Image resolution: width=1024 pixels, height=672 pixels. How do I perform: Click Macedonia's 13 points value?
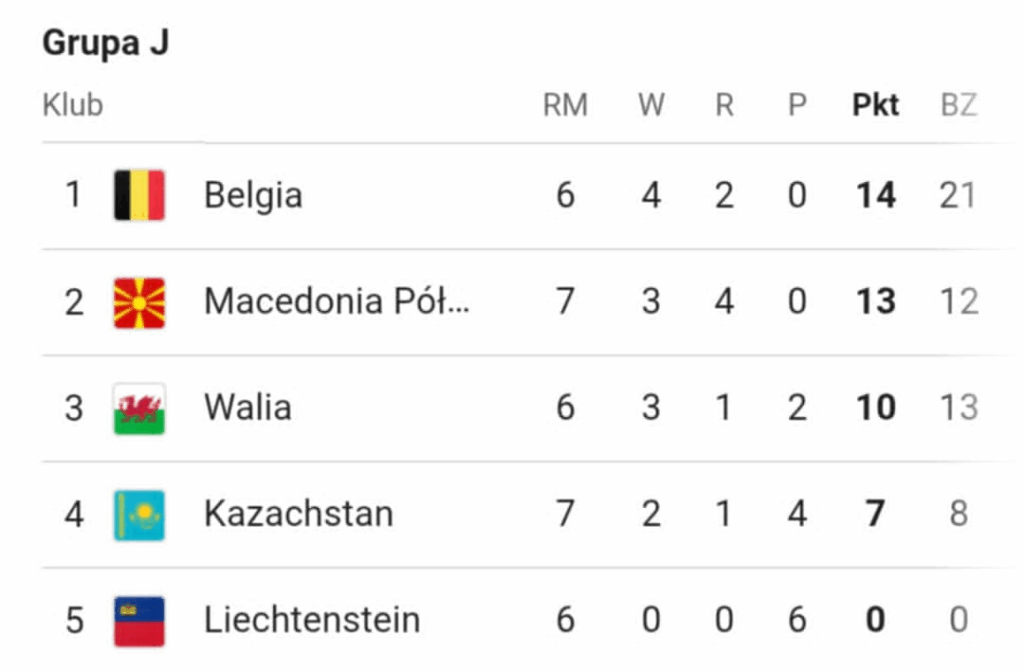tap(875, 302)
